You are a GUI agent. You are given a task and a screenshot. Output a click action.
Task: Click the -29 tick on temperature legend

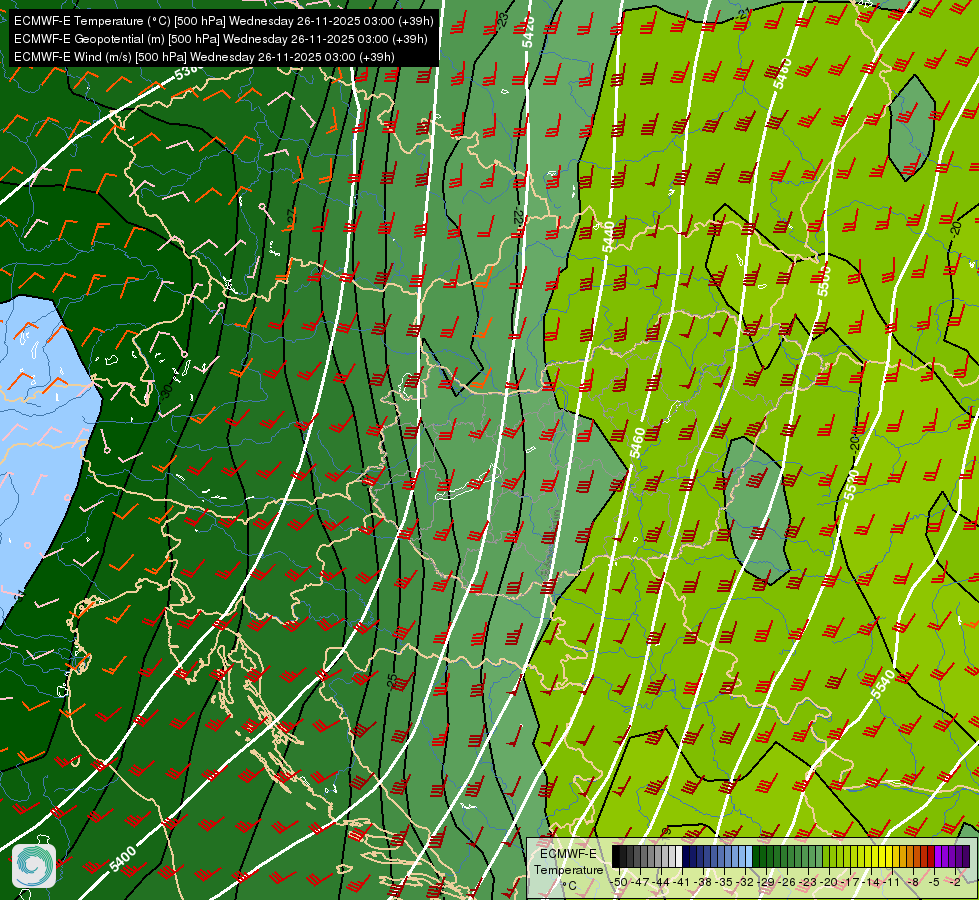pyautogui.click(x=767, y=882)
